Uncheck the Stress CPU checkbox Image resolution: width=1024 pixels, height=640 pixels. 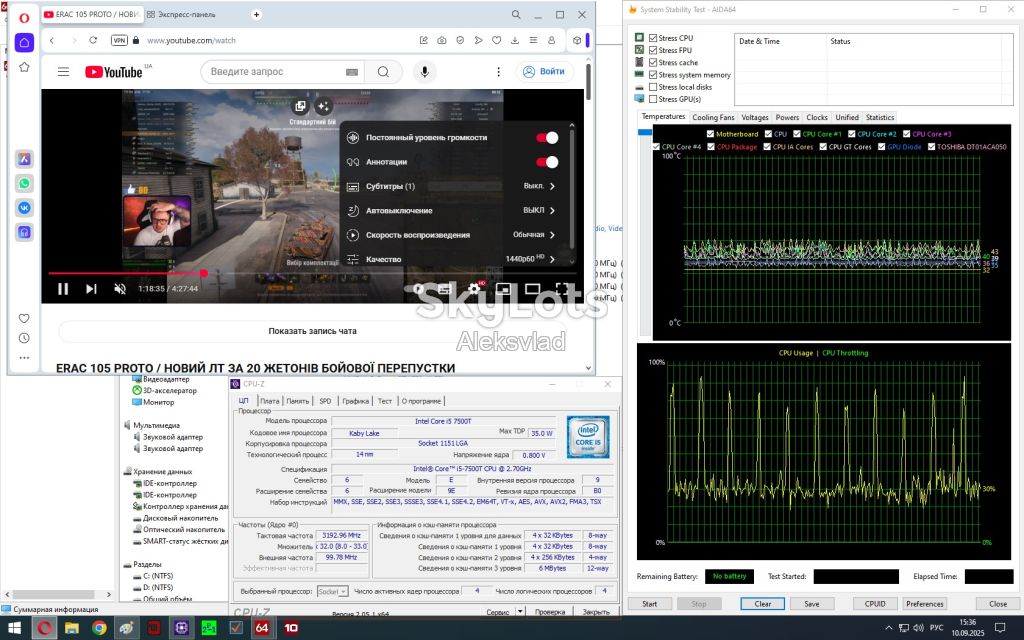point(653,38)
